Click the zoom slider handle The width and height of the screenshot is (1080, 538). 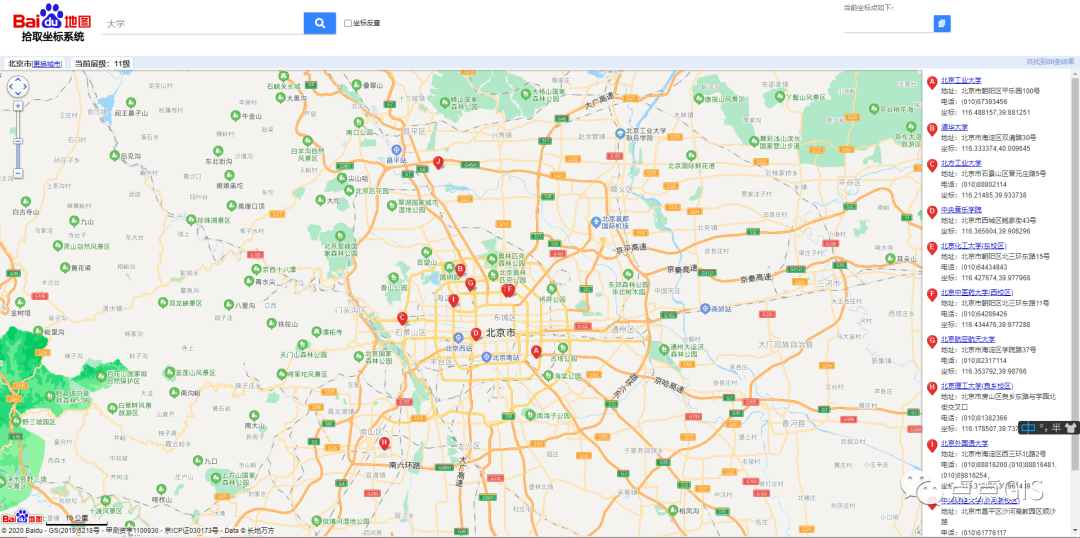pyautogui.click(x=18, y=141)
